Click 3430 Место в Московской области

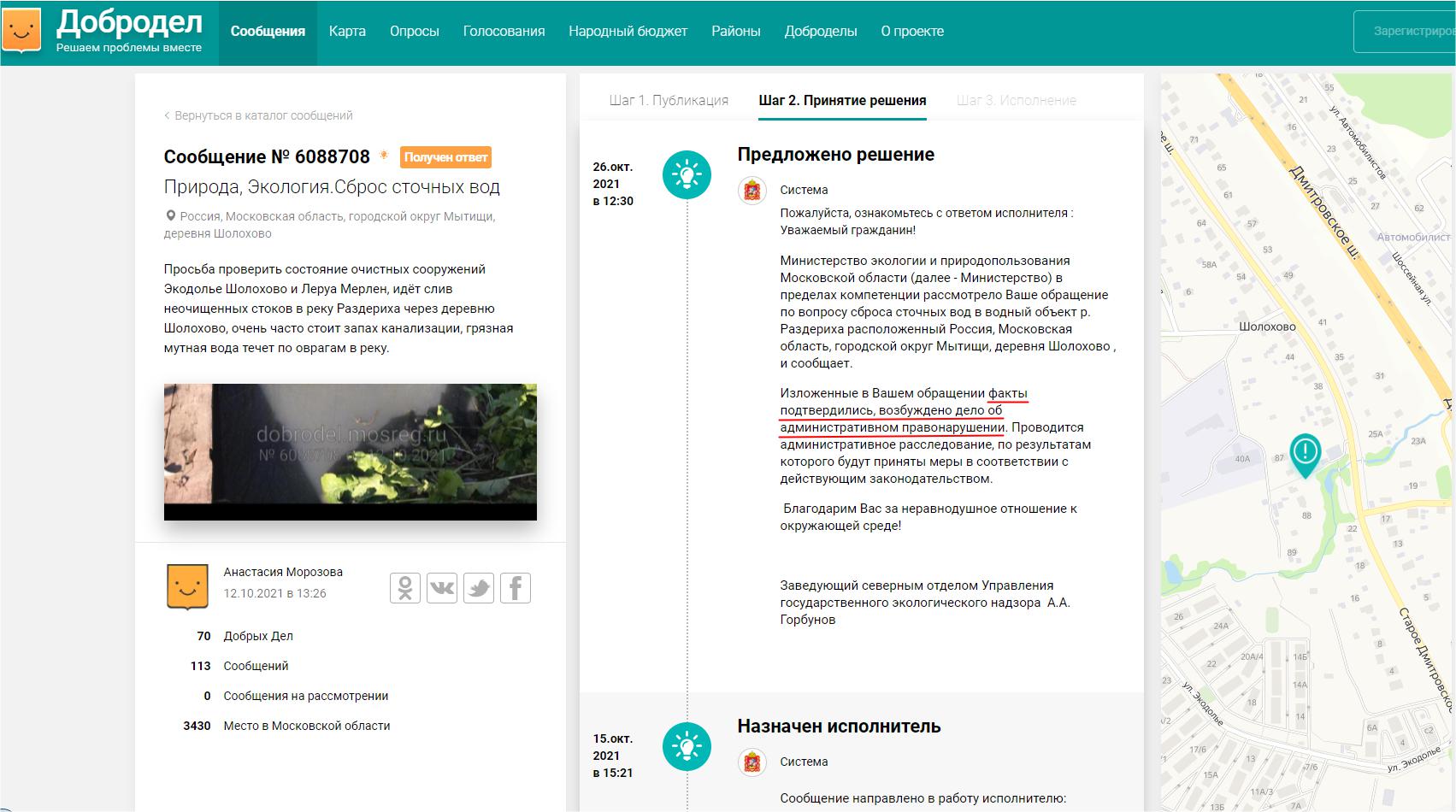pos(286,726)
